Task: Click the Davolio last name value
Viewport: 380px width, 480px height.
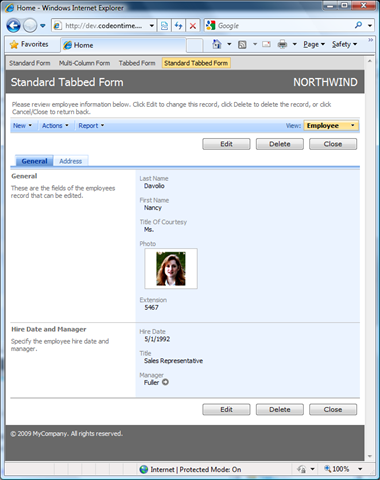Action: [x=154, y=186]
